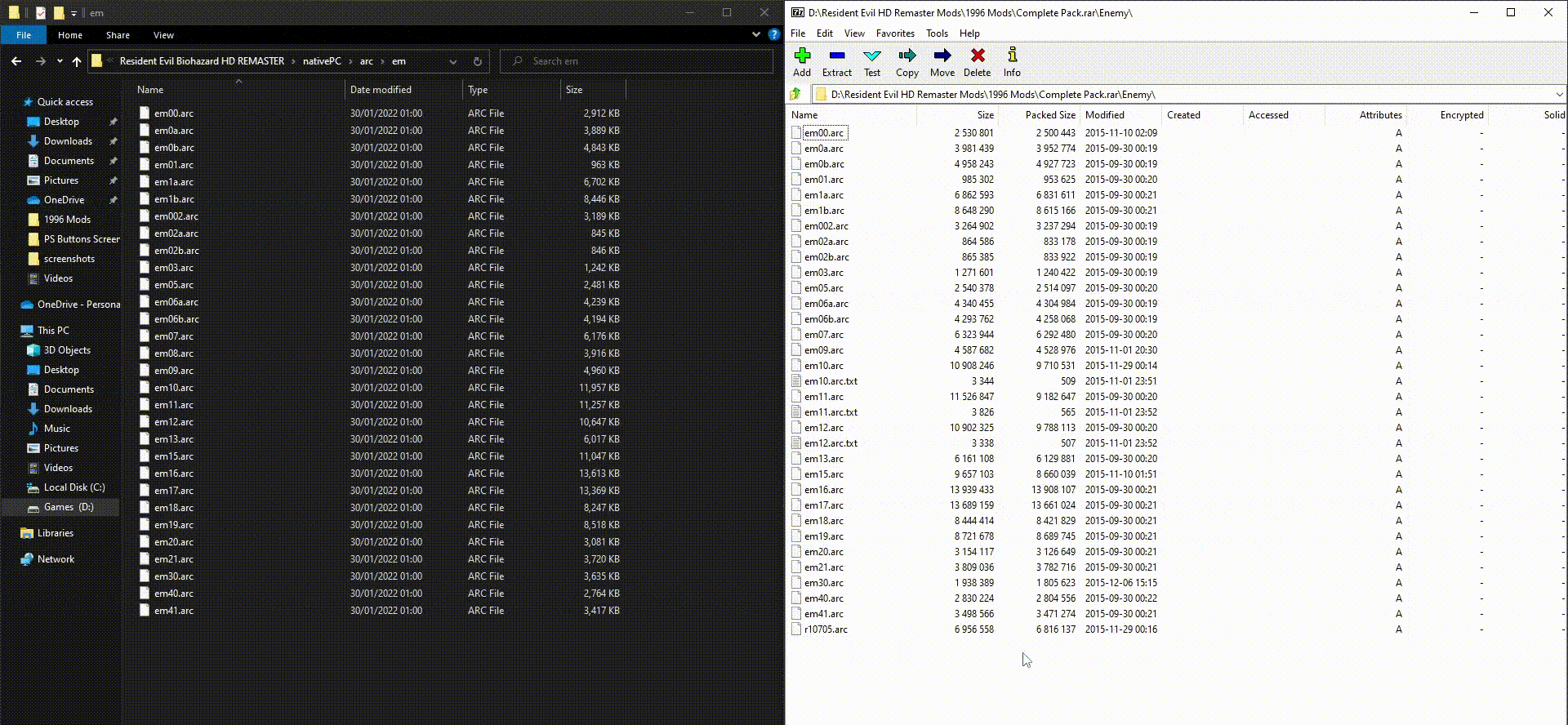Go forward in File Explorer navigation
1568x725 pixels.
tap(40, 61)
